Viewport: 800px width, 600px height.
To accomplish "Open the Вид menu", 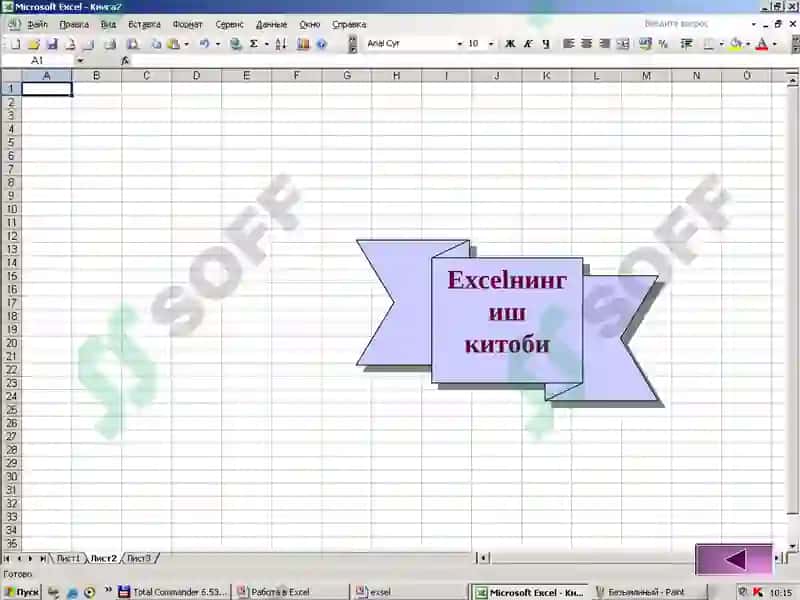I will [108, 24].
